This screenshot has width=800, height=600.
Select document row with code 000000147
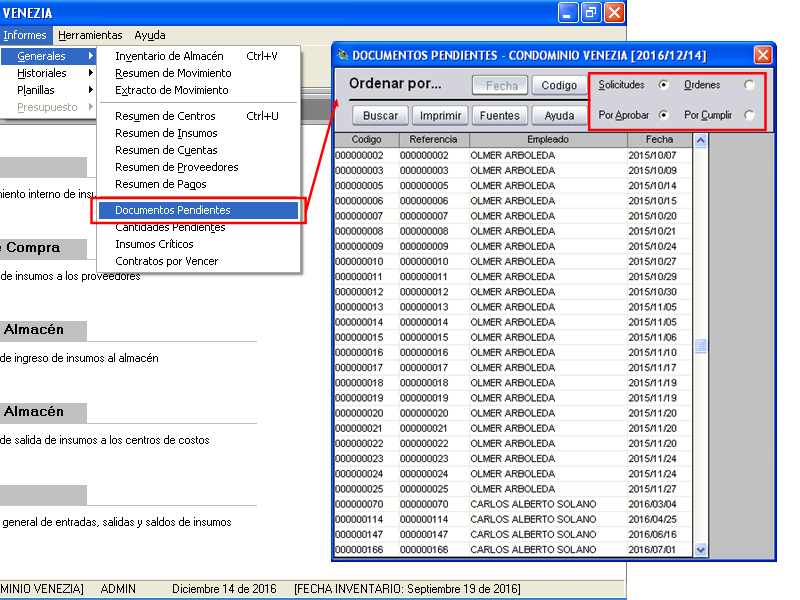click(x=513, y=534)
